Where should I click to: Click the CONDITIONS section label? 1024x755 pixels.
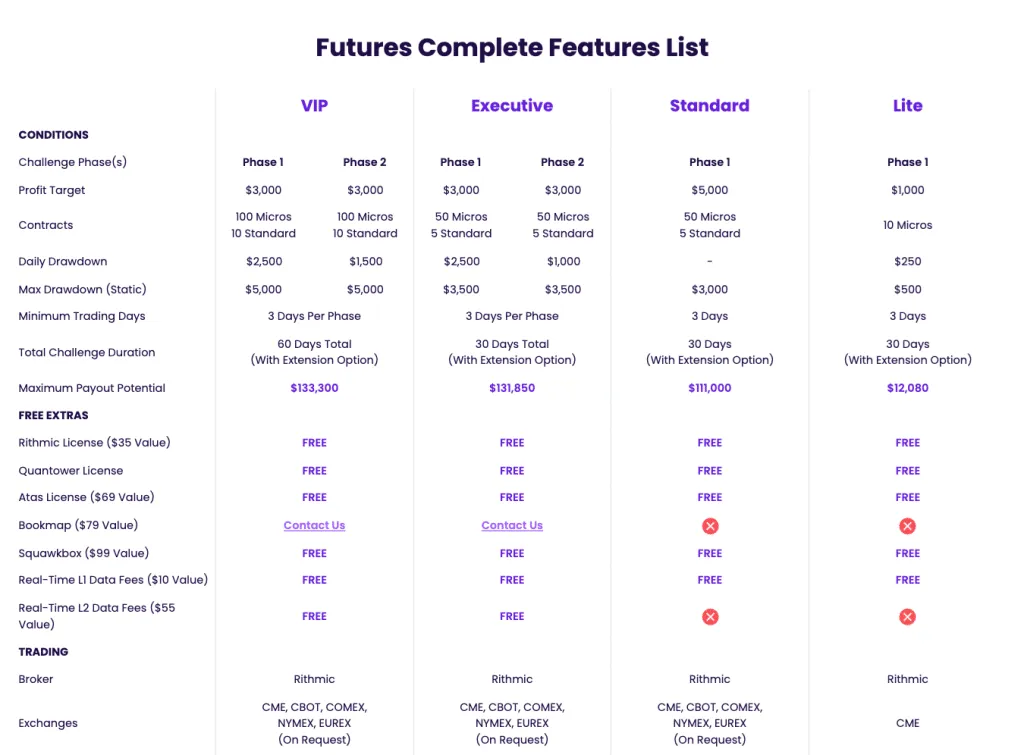tap(53, 135)
